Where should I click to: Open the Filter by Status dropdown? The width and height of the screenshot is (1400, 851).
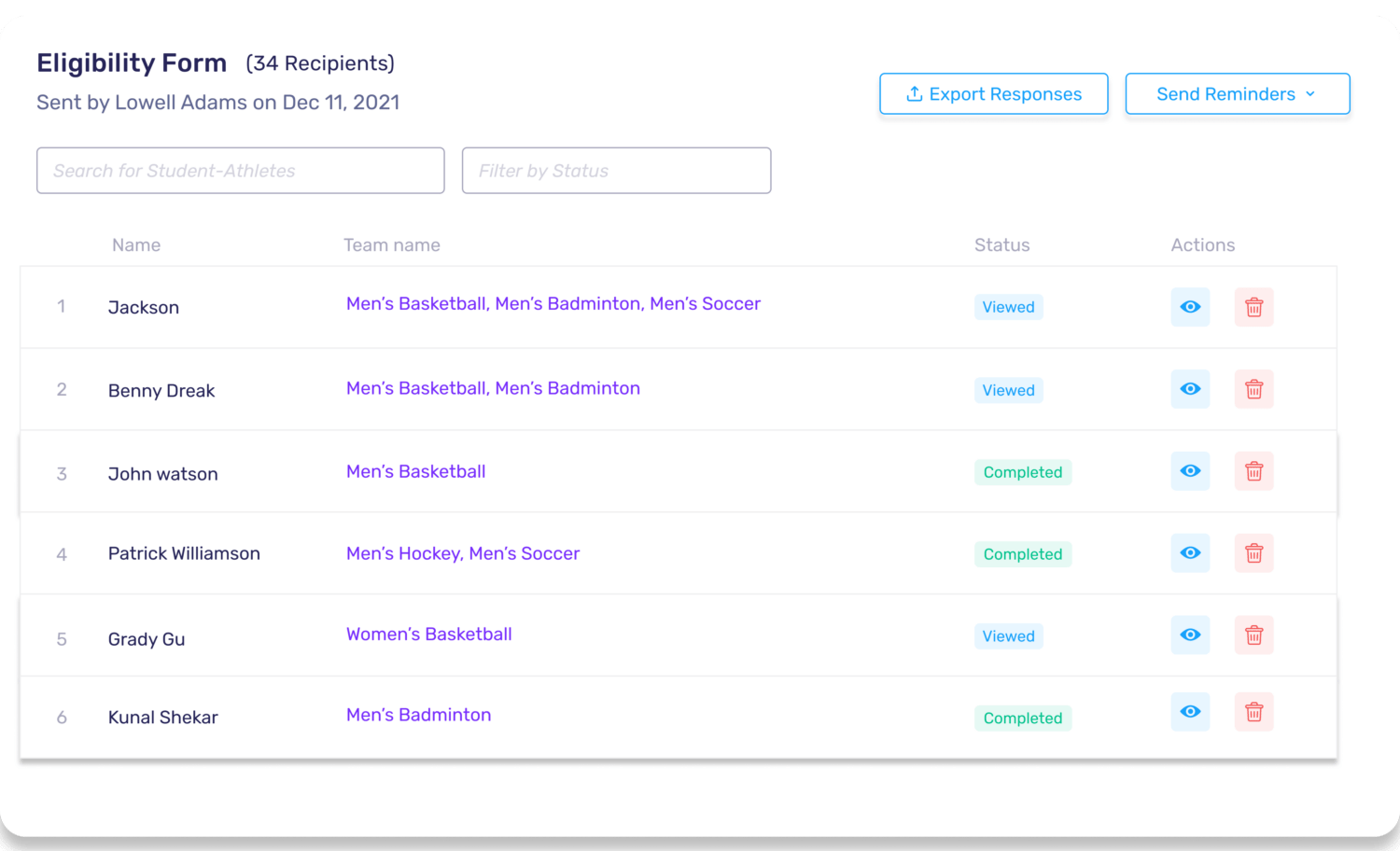pyautogui.click(x=616, y=171)
